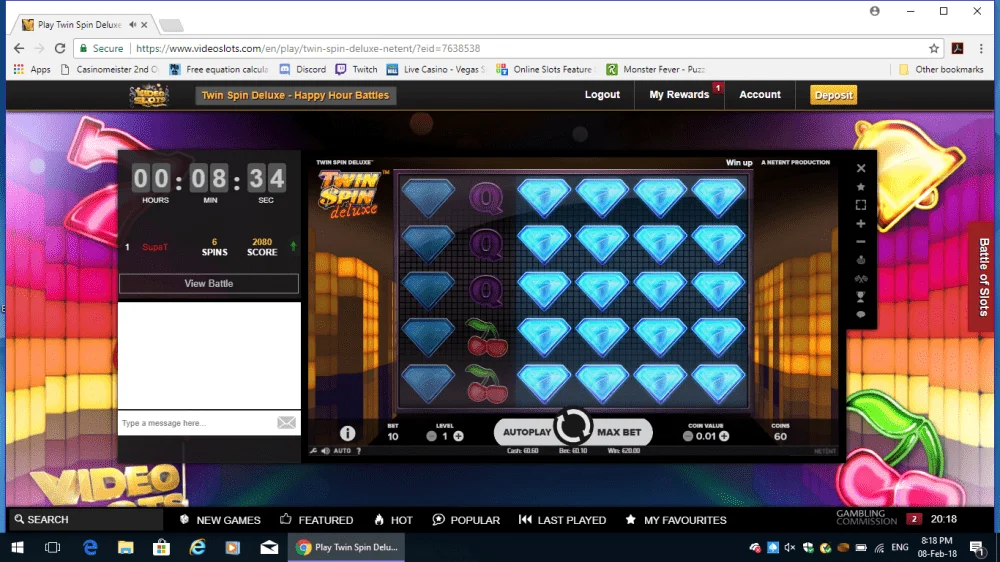Add game to favourites with star icon
Image resolution: width=1000 pixels, height=562 pixels.
tap(861, 187)
